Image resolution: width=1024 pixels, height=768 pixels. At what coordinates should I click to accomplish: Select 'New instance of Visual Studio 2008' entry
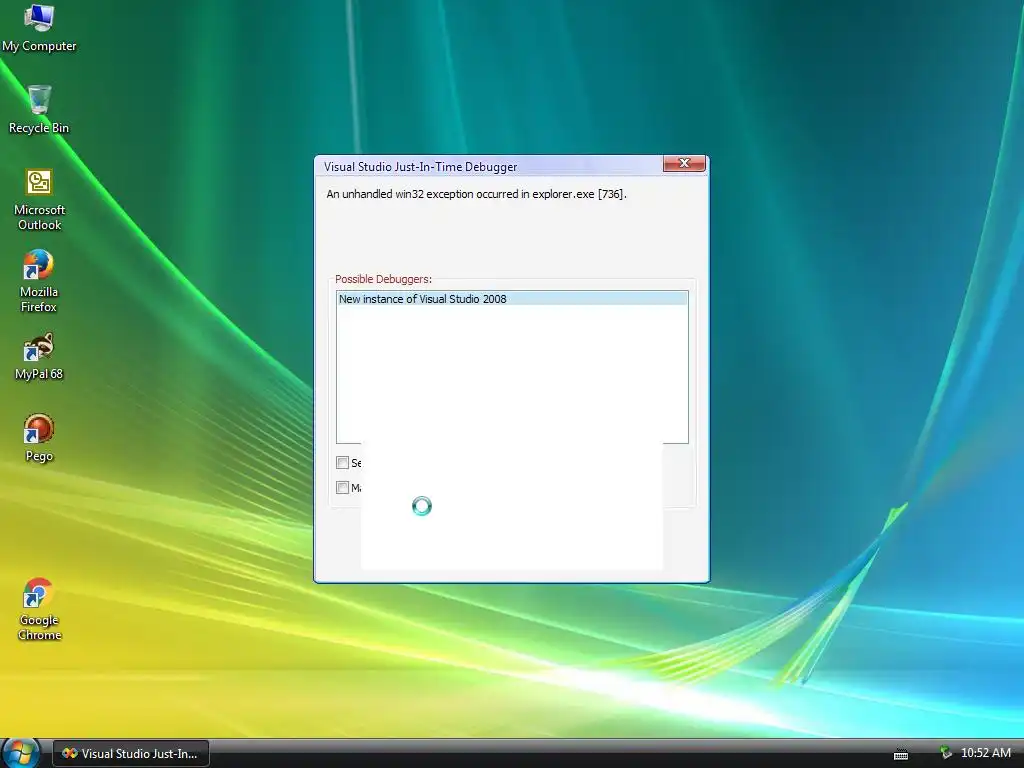click(512, 299)
